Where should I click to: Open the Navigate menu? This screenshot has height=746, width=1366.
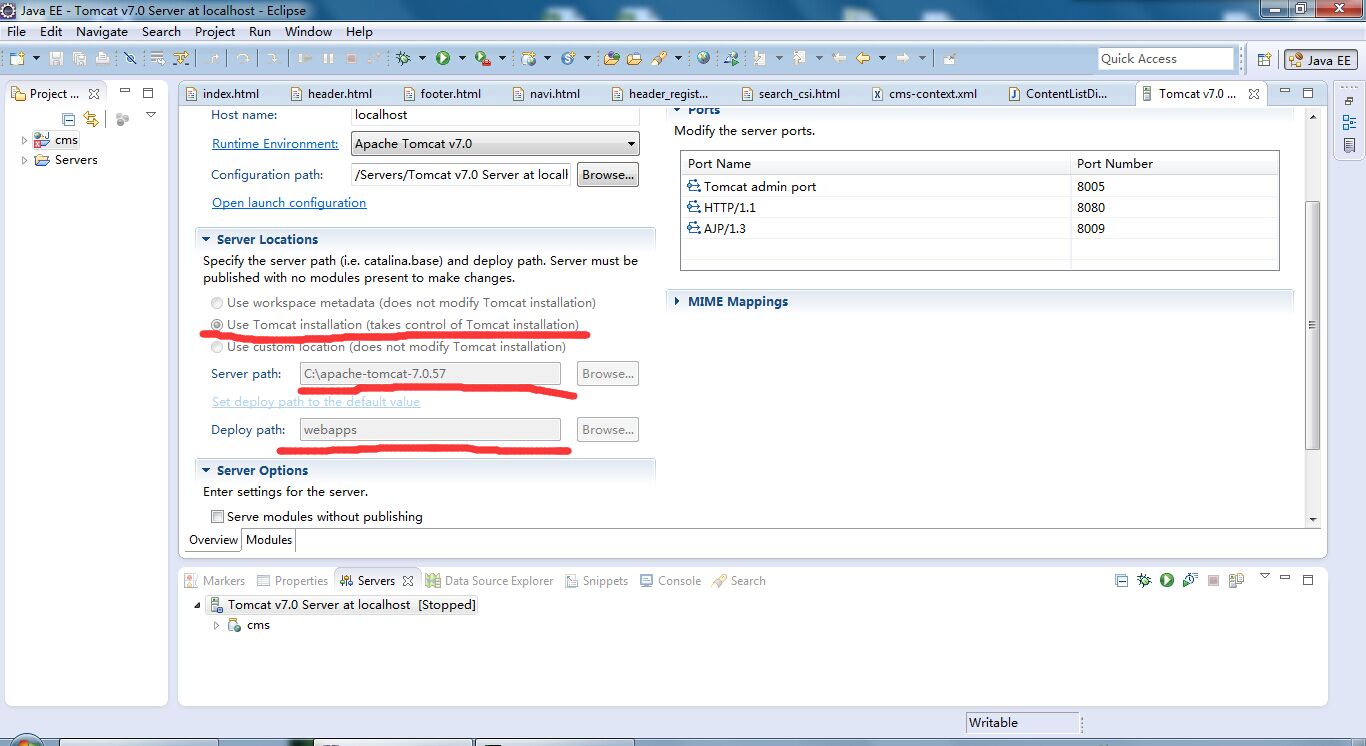(x=101, y=32)
